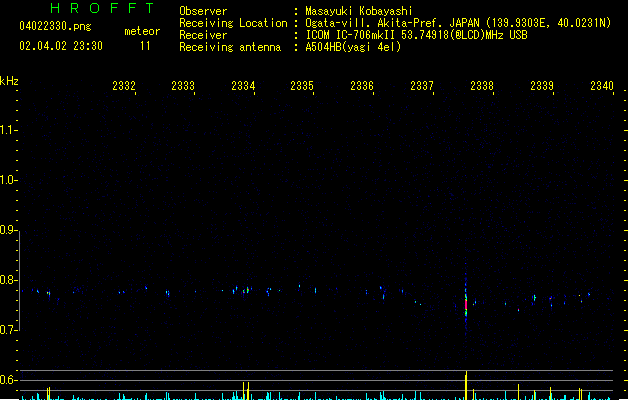Click the 0.7 kHz axis tick label
Image resolution: width=629 pixels, height=400 pixels.
pos(8,330)
